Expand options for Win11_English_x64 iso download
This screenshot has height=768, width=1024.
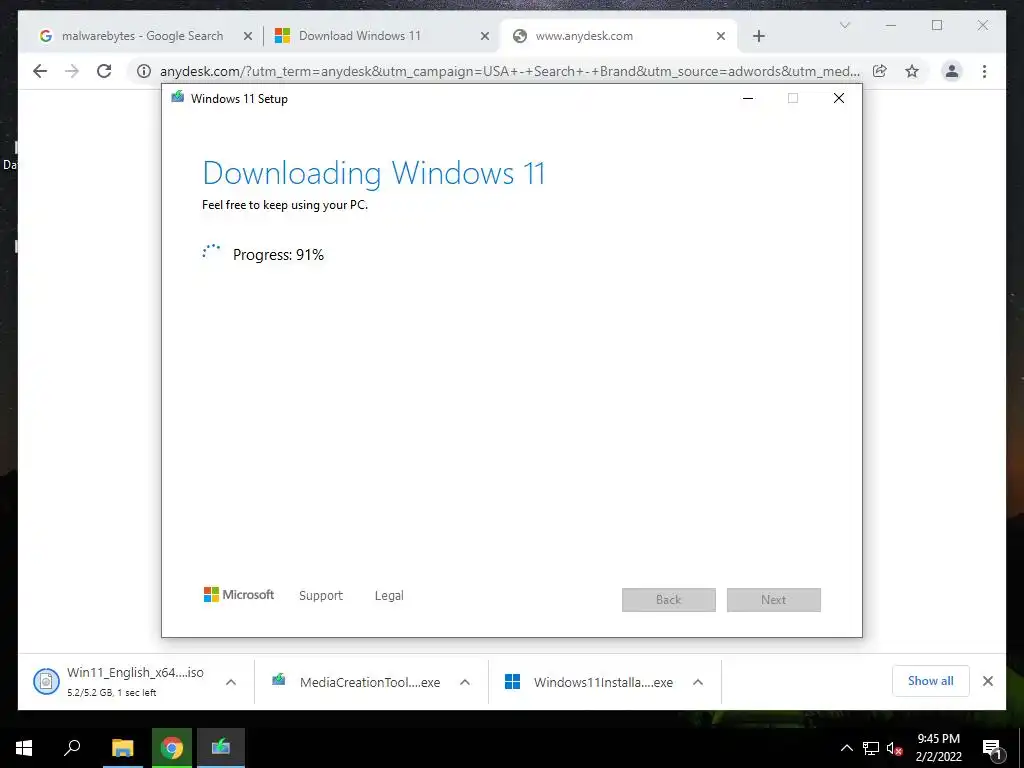[231, 682]
